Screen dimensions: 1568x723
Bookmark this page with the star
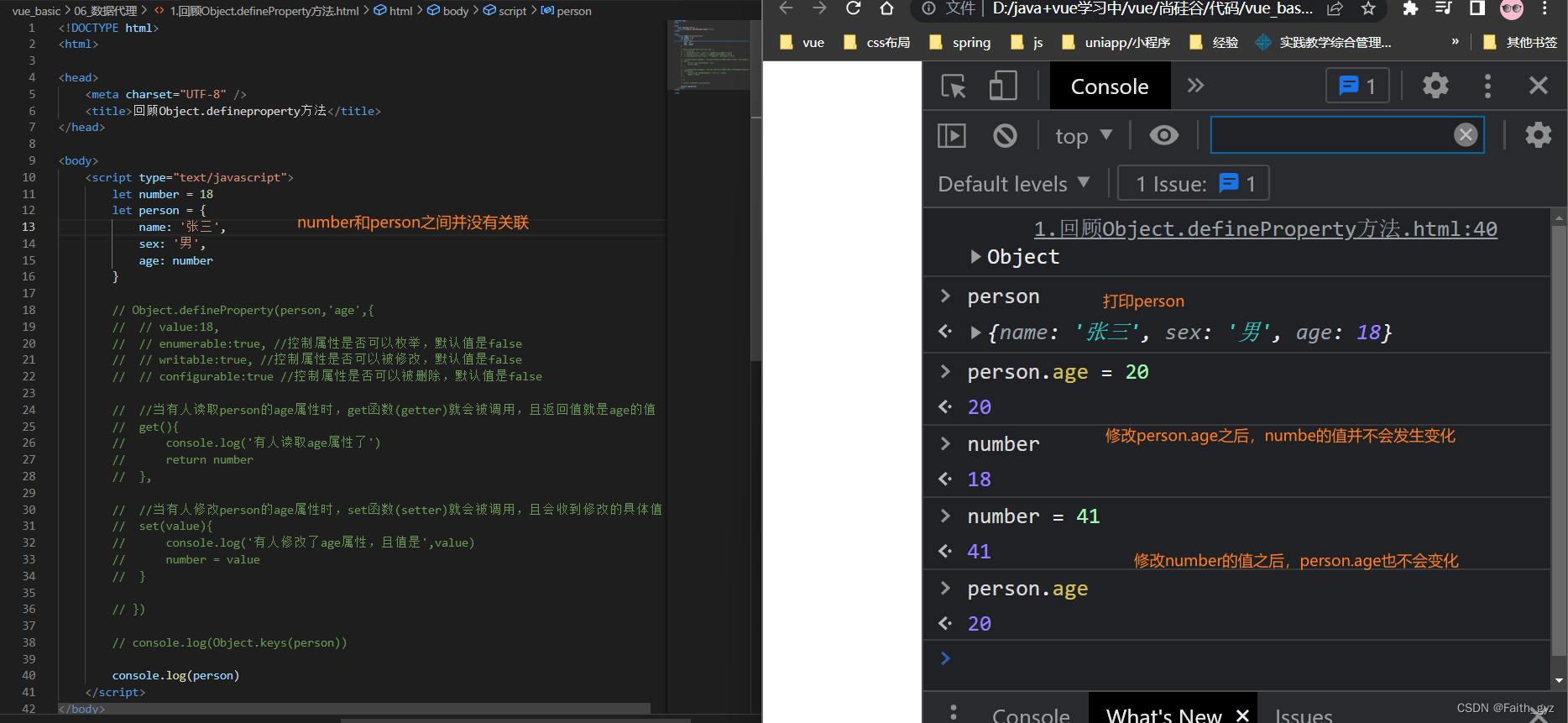1368,8
